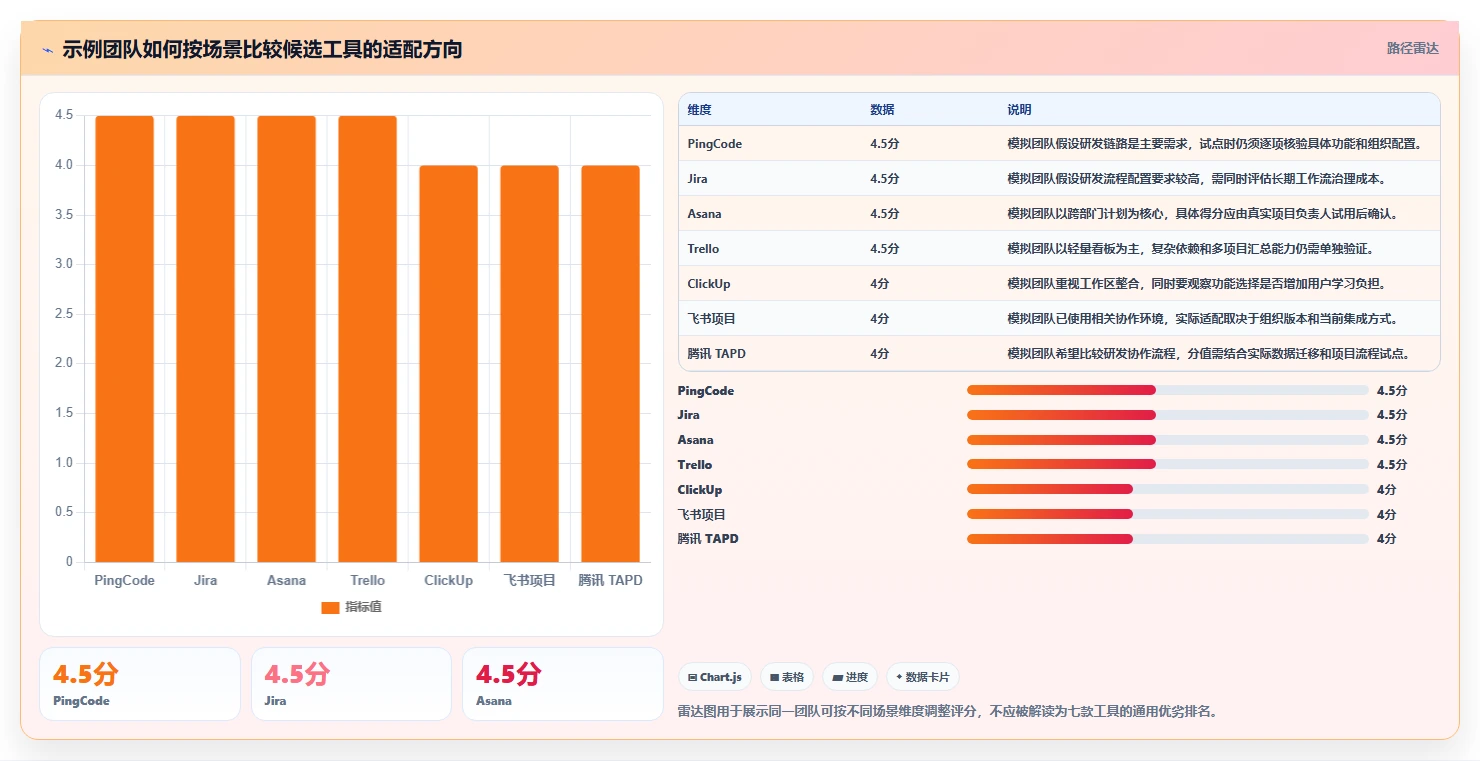Click the spark icon before the header title
The height and width of the screenshot is (761, 1480).
tap(47, 50)
